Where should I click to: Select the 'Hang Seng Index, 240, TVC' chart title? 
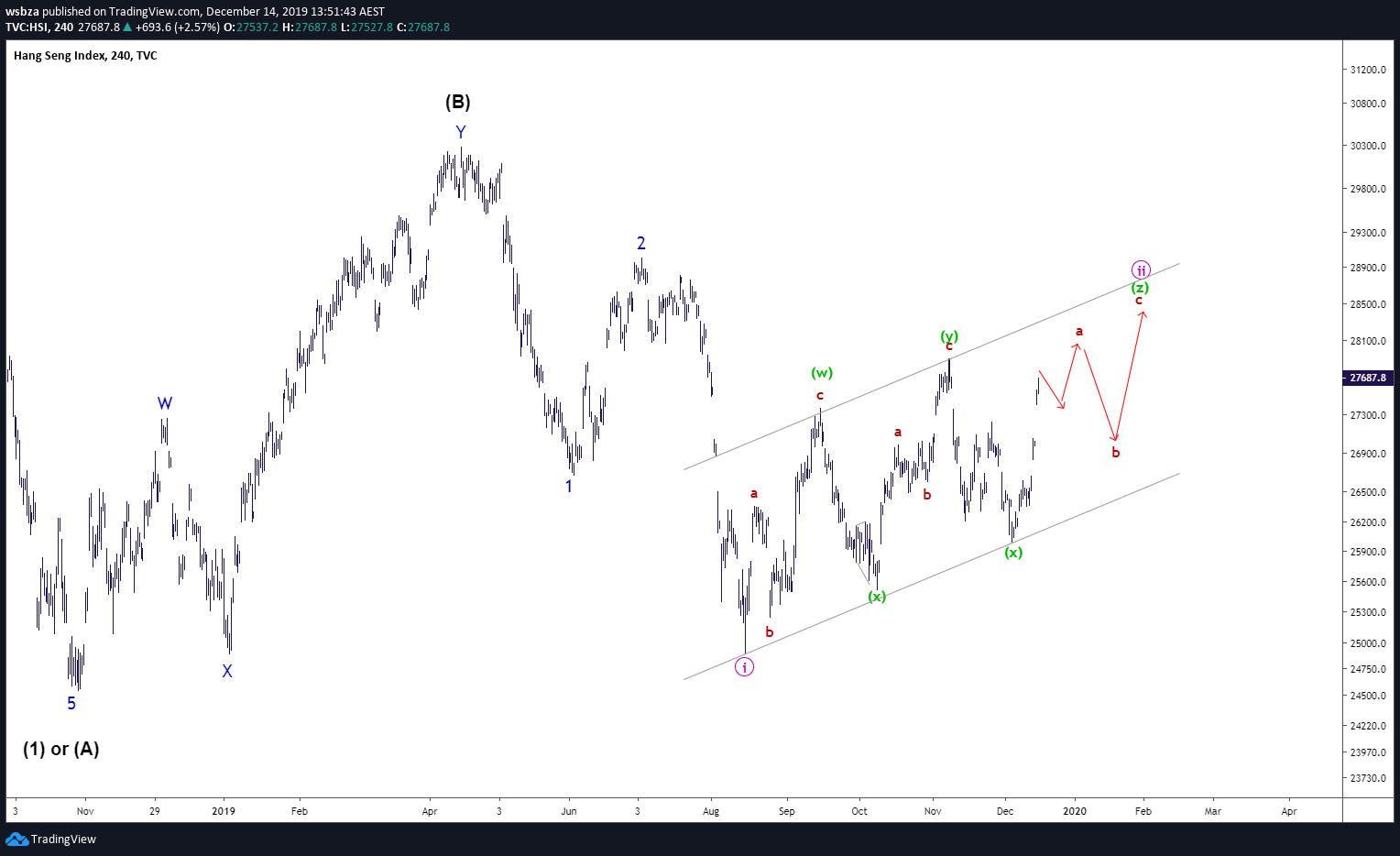point(85,56)
